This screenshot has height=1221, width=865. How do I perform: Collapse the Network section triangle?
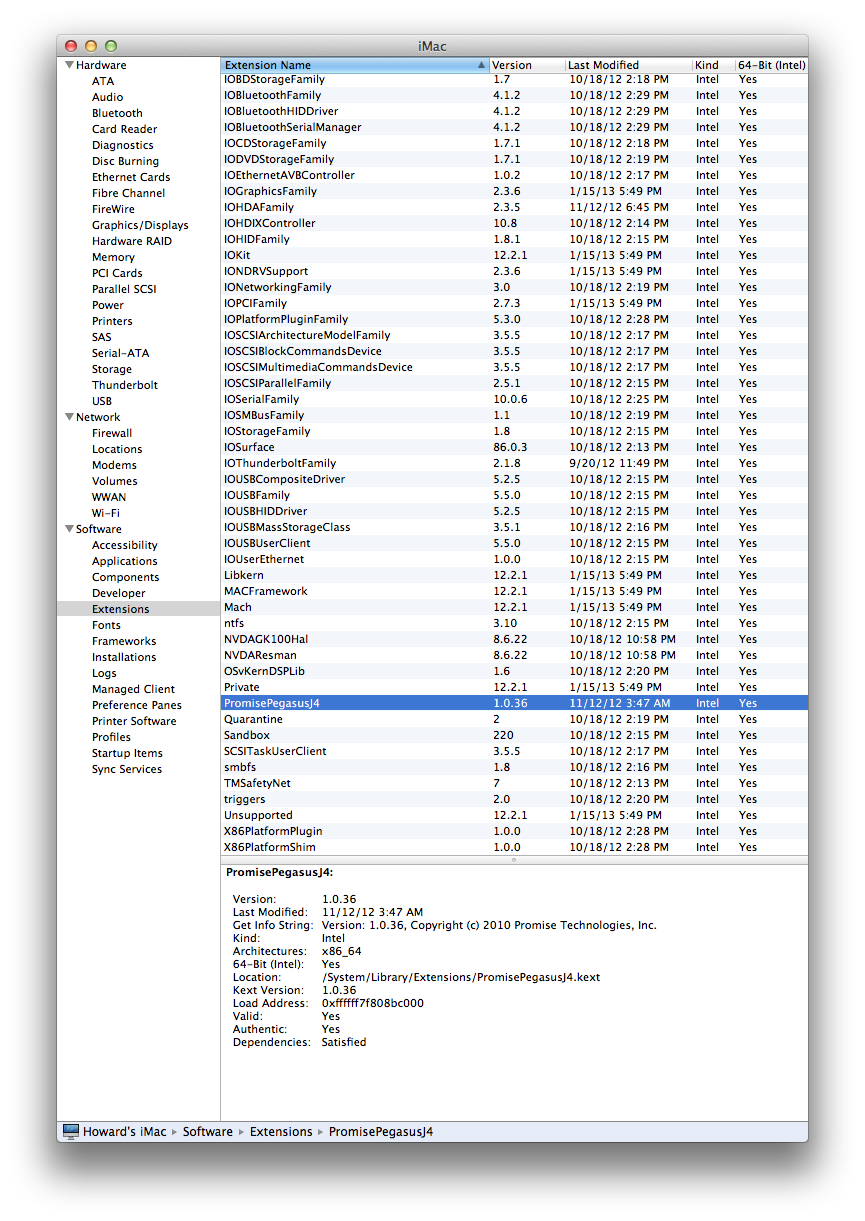pos(69,417)
